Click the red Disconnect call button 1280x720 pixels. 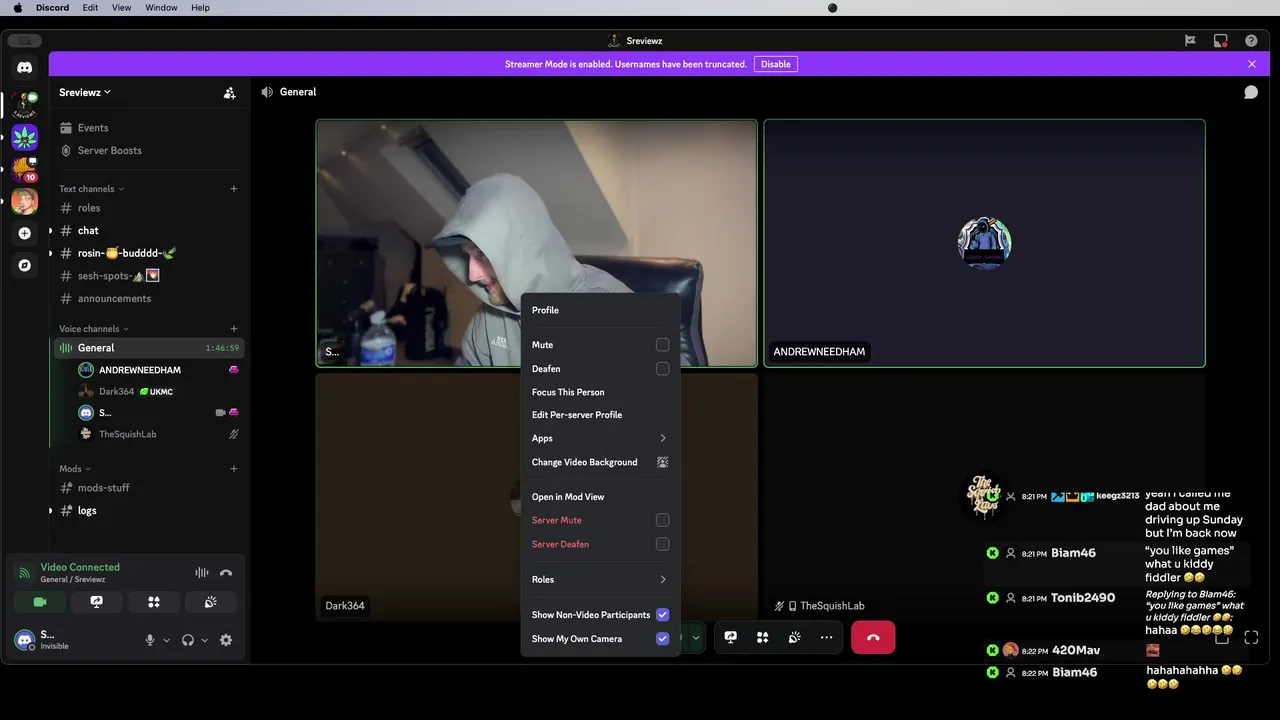pyautogui.click(x=873, y=637)
